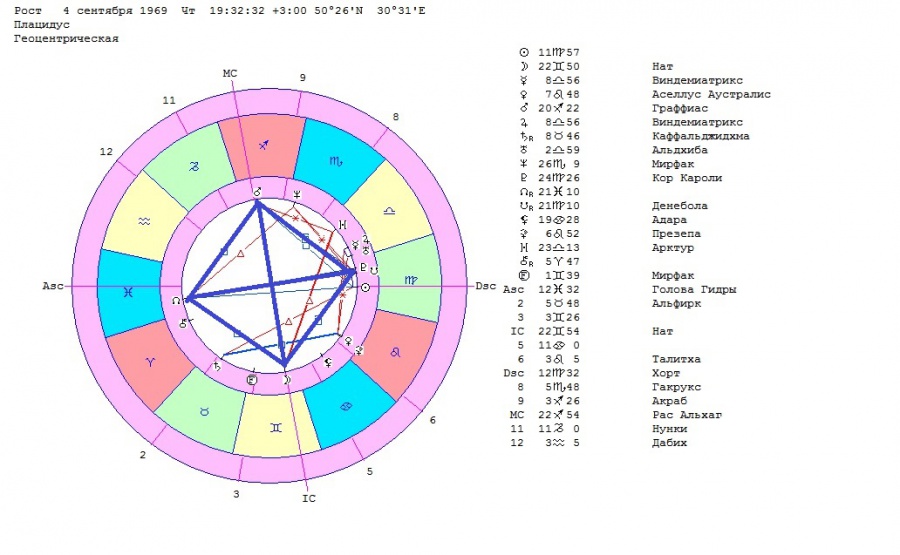Screen dimensions: 900x555
Task: Click the Mars glyph atop the chart wheel
Action: (x=256, y=190)
